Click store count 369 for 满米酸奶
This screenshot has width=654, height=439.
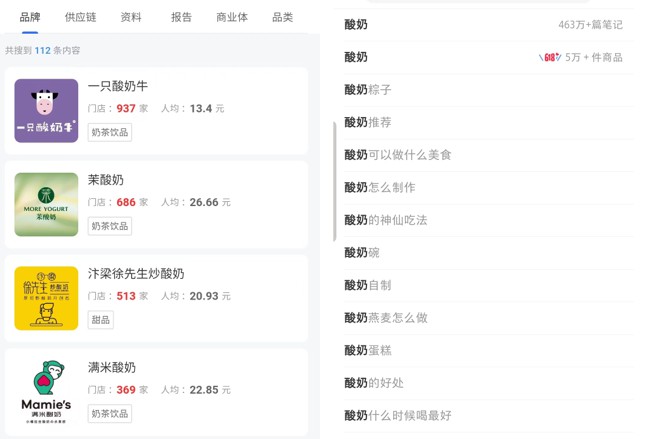tap(126, 390)
